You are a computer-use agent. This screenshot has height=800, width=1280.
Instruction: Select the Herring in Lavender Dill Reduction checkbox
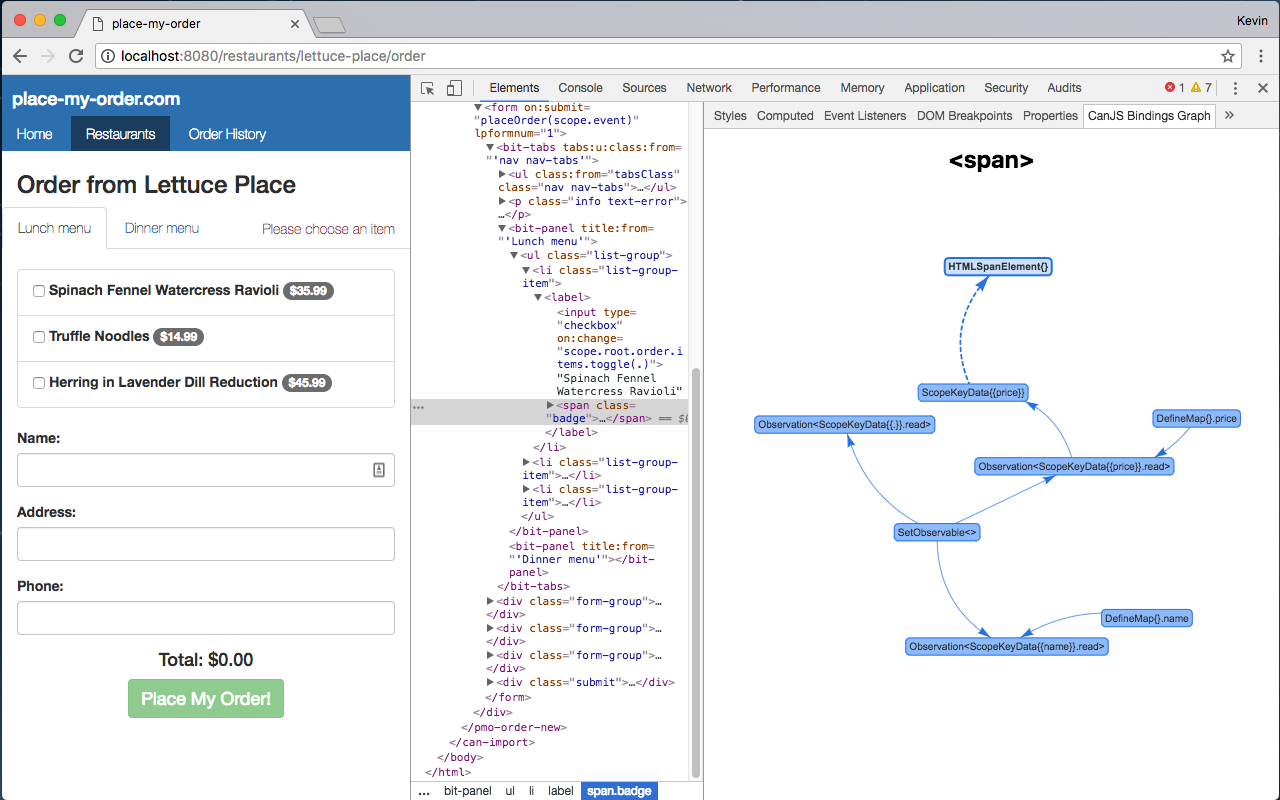tap(39, 383)
